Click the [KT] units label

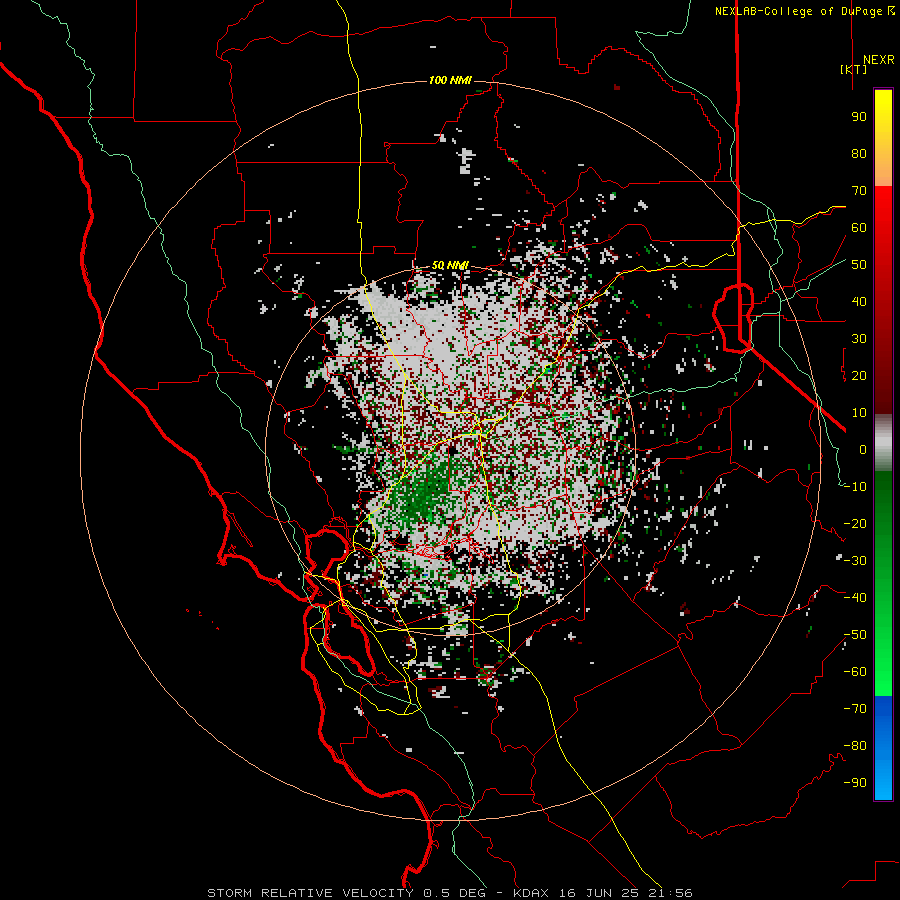[x=854, y=69]
